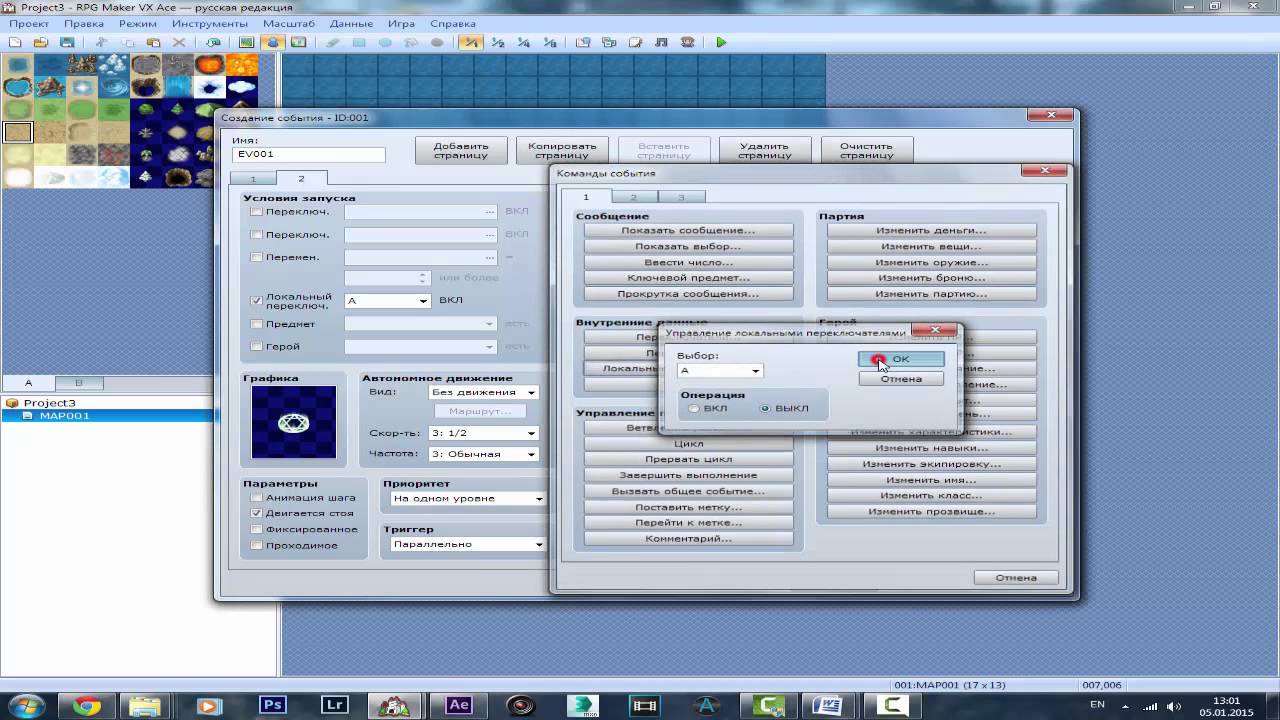Select 1/2 map scale icon
The image size is (1280, 720).
click(497, 42)
